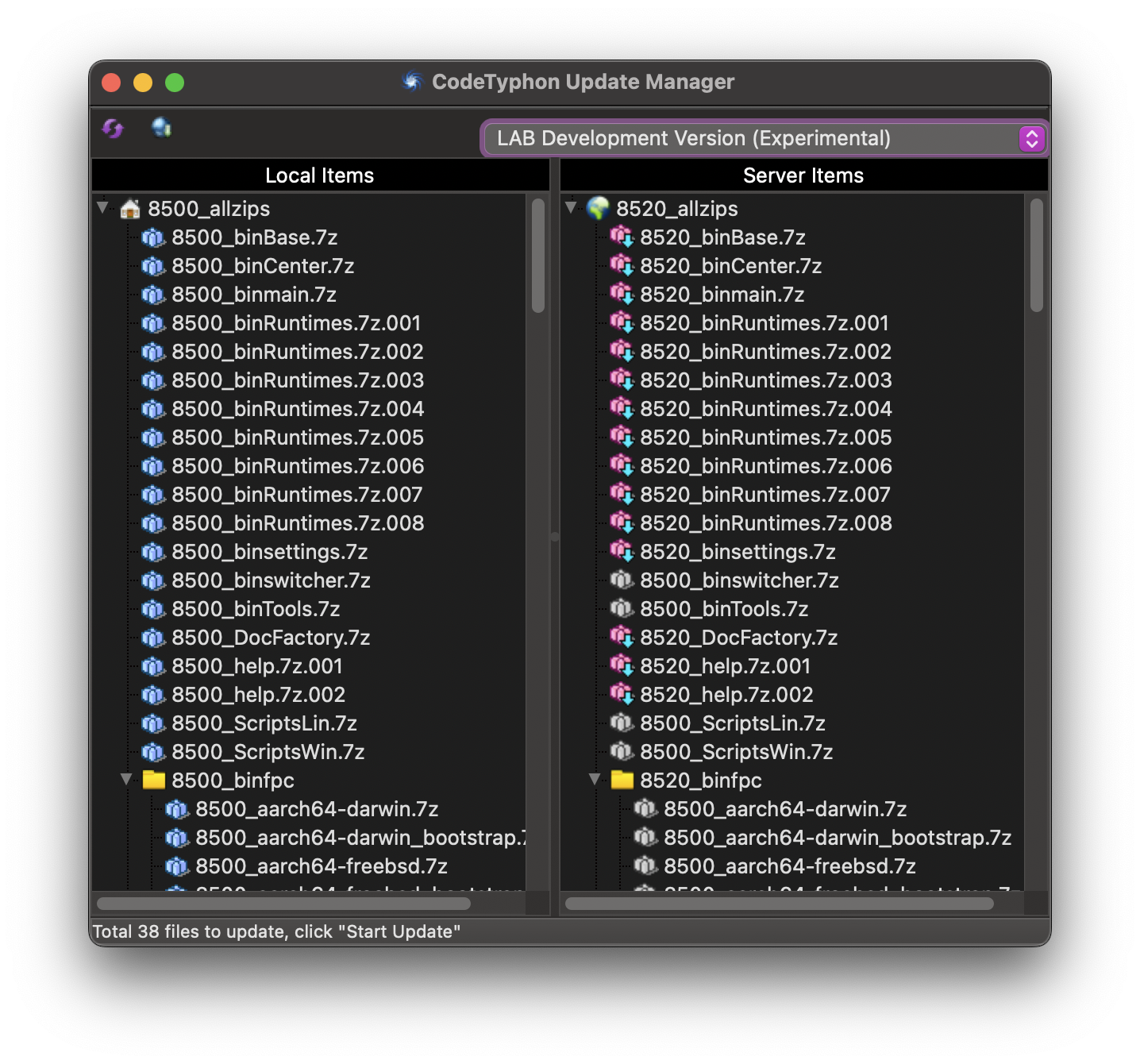1140x1064 pixels.
Task: Click the house icon beside 8500_allzips
Action: pyautogui.click(x=130, y=209)
